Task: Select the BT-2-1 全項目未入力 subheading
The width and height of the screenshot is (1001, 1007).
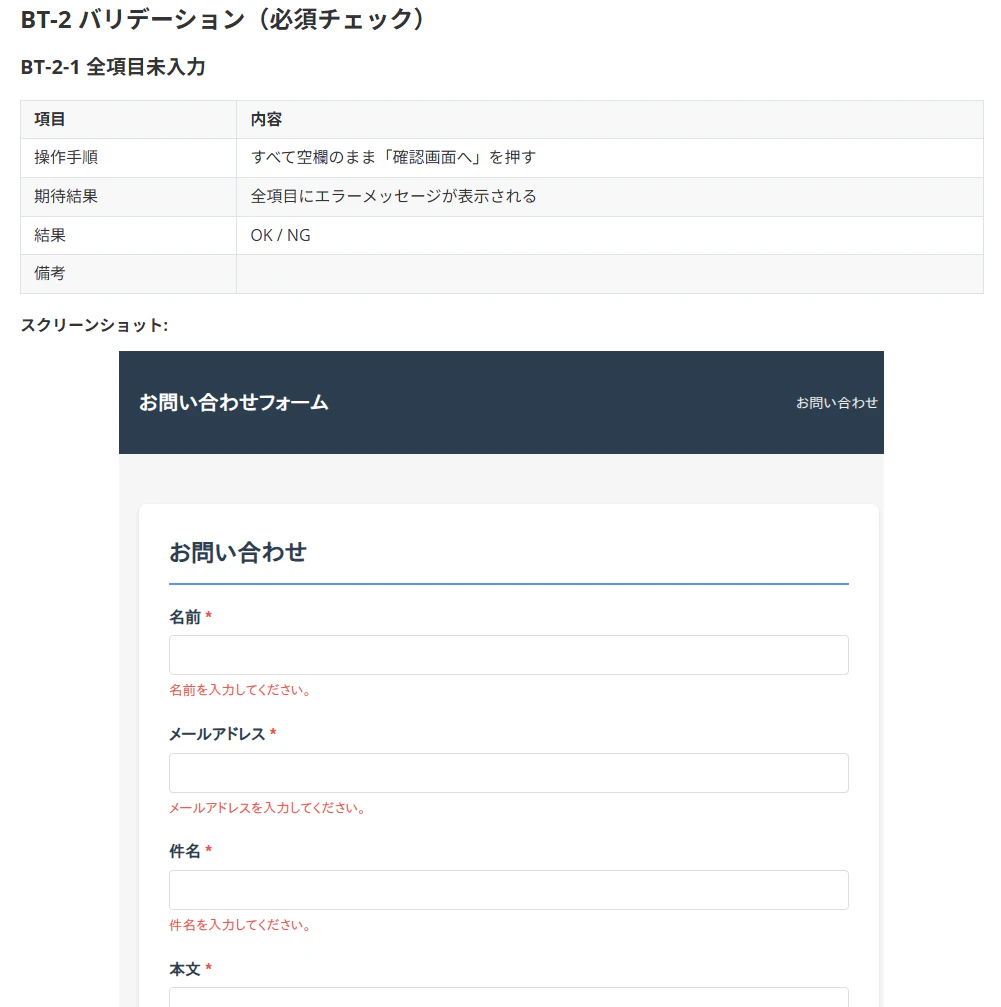Action: tap(113, 67)
